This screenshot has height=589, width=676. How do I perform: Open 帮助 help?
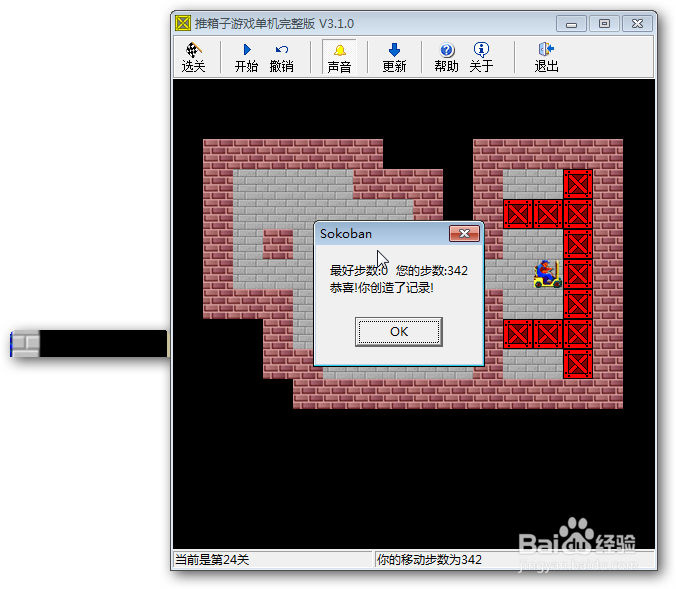[x=446, y=57]
